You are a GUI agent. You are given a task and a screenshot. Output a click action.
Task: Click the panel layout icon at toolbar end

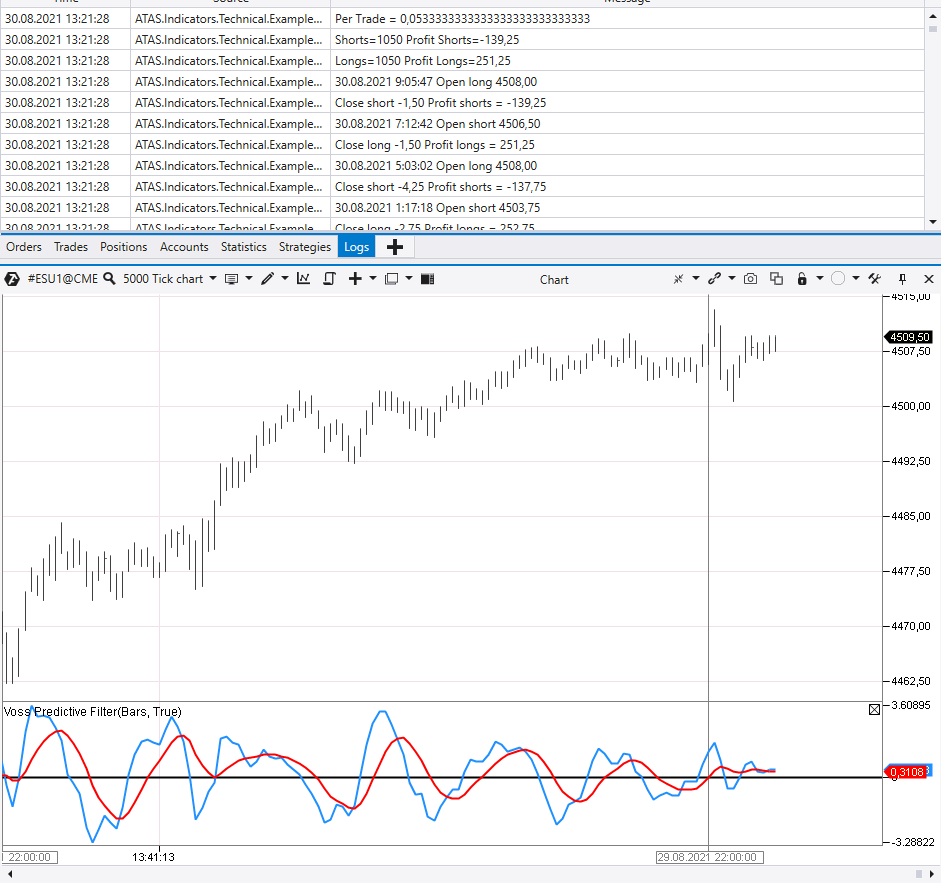(428, 279)
